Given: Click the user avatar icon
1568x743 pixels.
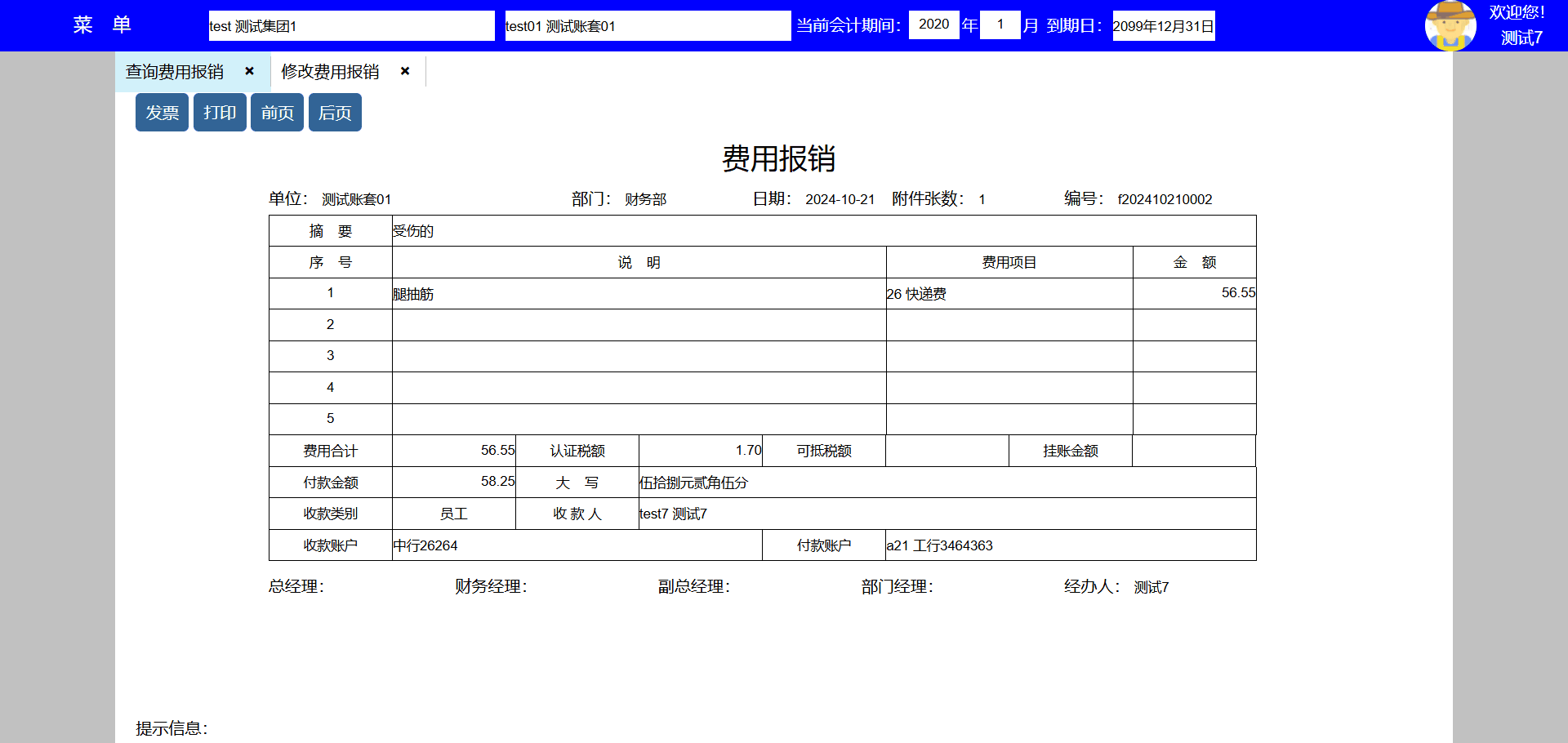Looking at the screenshot, I should [x=1450, y=25].
